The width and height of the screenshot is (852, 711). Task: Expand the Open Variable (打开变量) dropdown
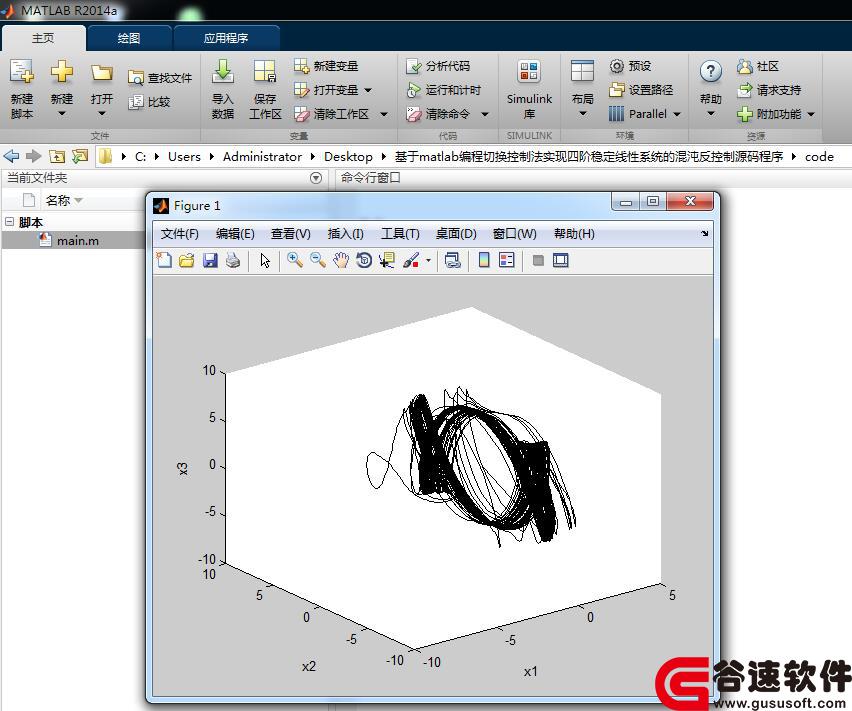coord(368,90)
